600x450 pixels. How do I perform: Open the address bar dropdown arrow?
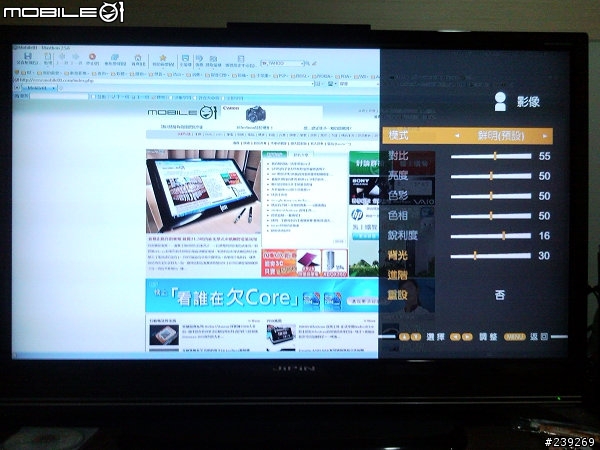coord(313,83)
